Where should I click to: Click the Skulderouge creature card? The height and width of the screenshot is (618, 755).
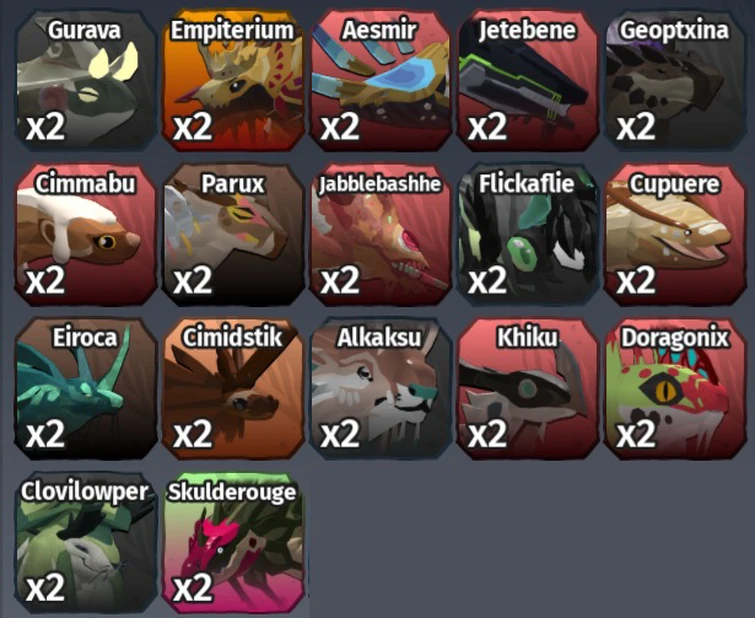(x=234, y=542)
